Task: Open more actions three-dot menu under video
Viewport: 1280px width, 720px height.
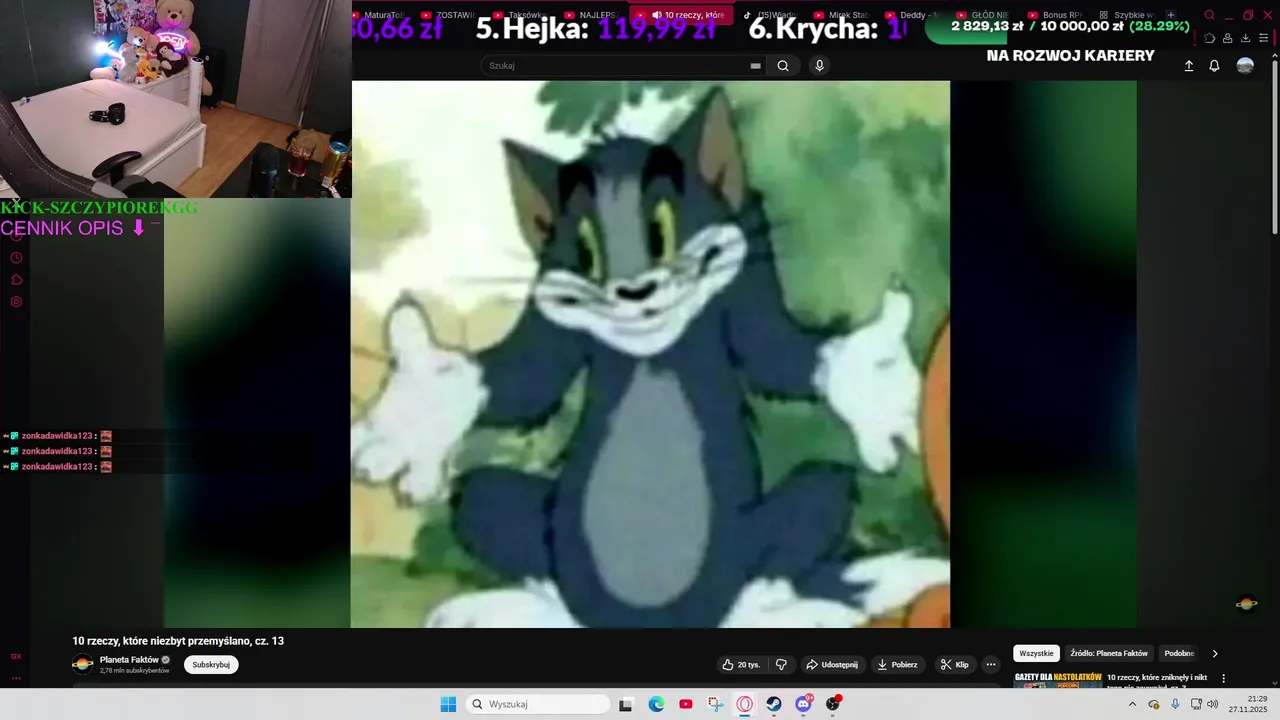Action: tap(991, 664)
